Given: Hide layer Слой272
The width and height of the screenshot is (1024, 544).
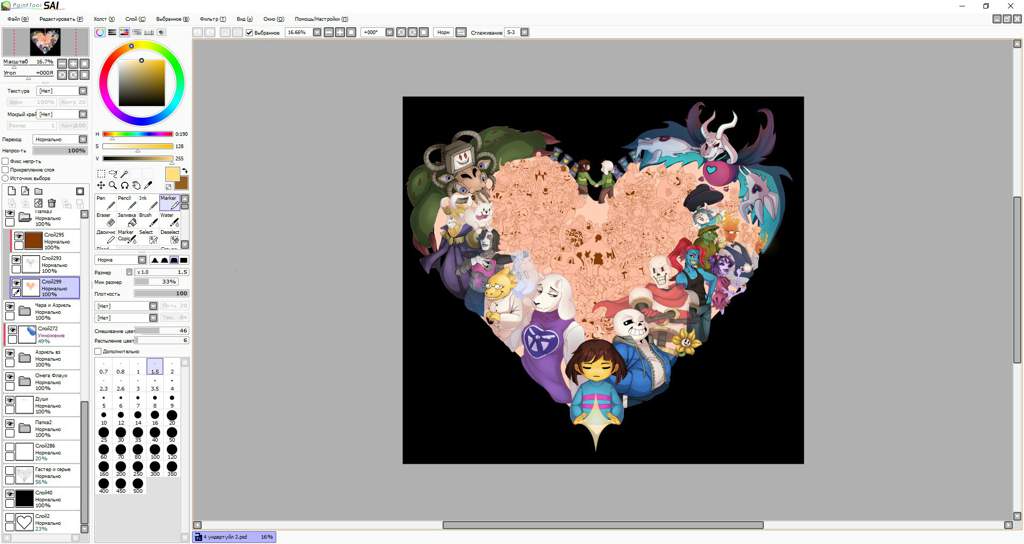Looking at the screenshot, I should point(12,330).
